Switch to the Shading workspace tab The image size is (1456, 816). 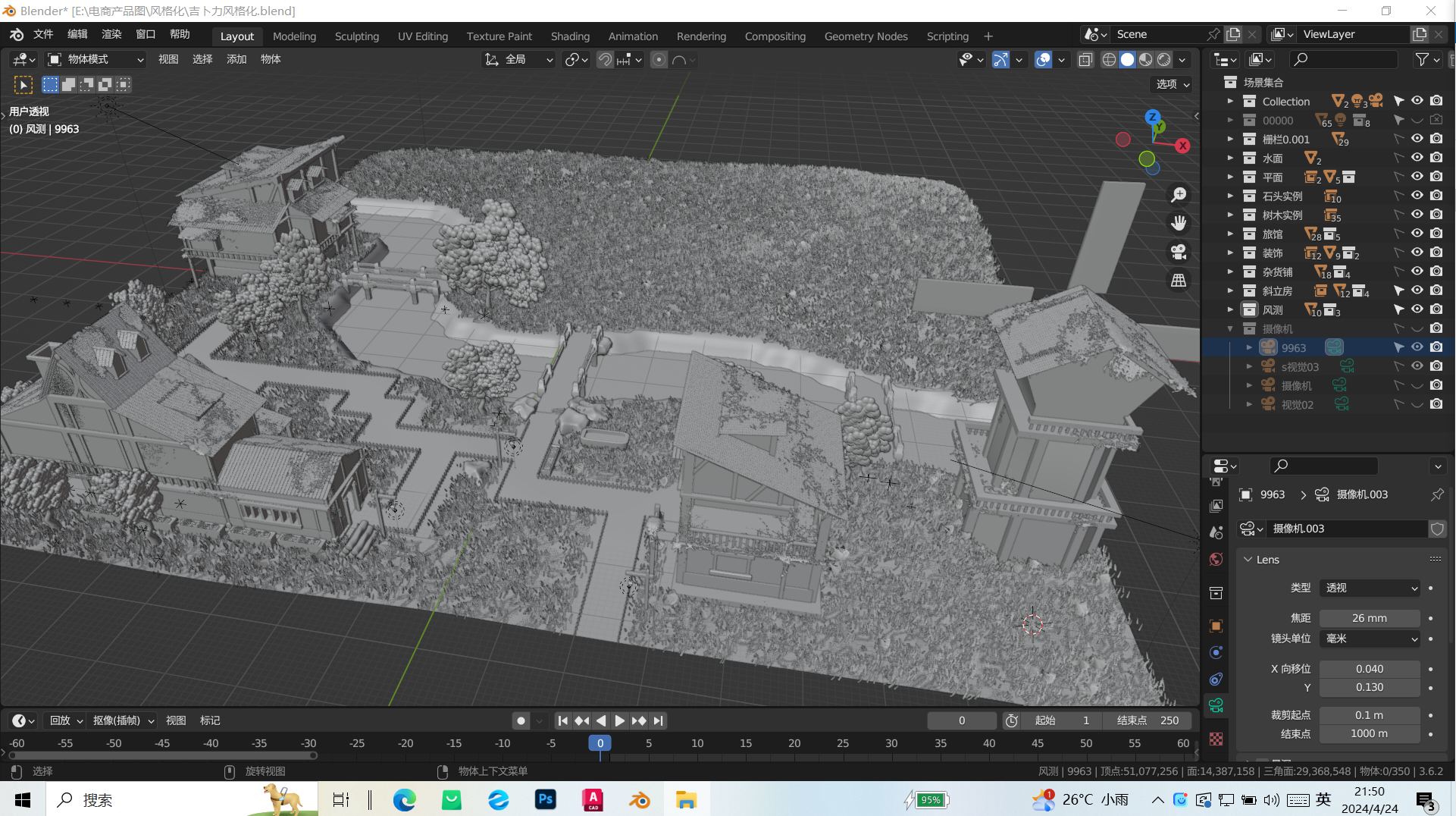pyautogui.click(x=570, y=36)
